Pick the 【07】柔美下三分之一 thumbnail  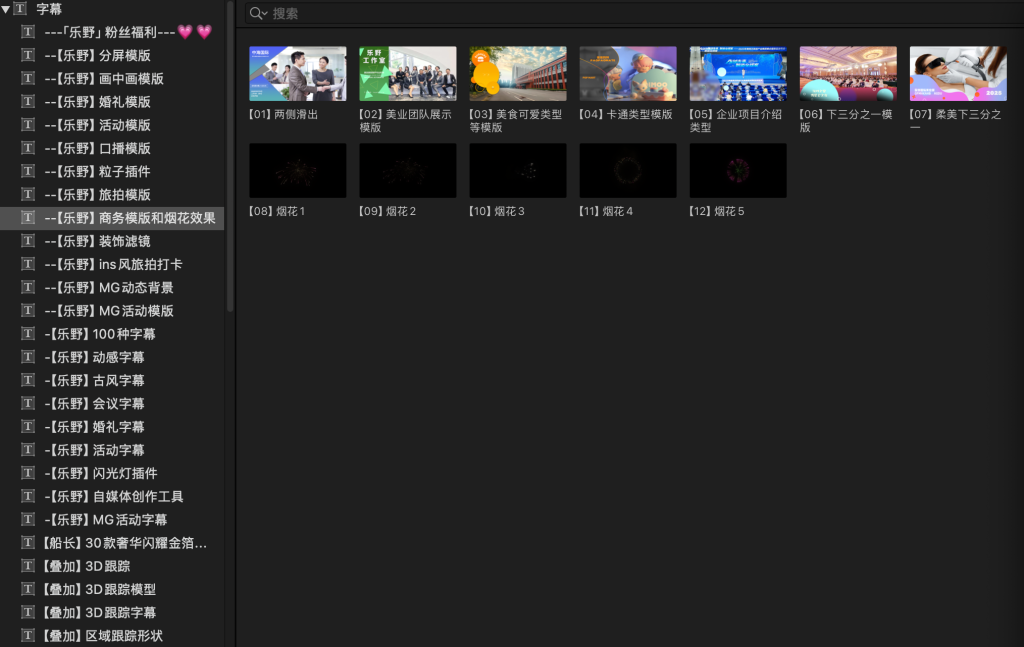pyautogui.click(x=958, y=73)
